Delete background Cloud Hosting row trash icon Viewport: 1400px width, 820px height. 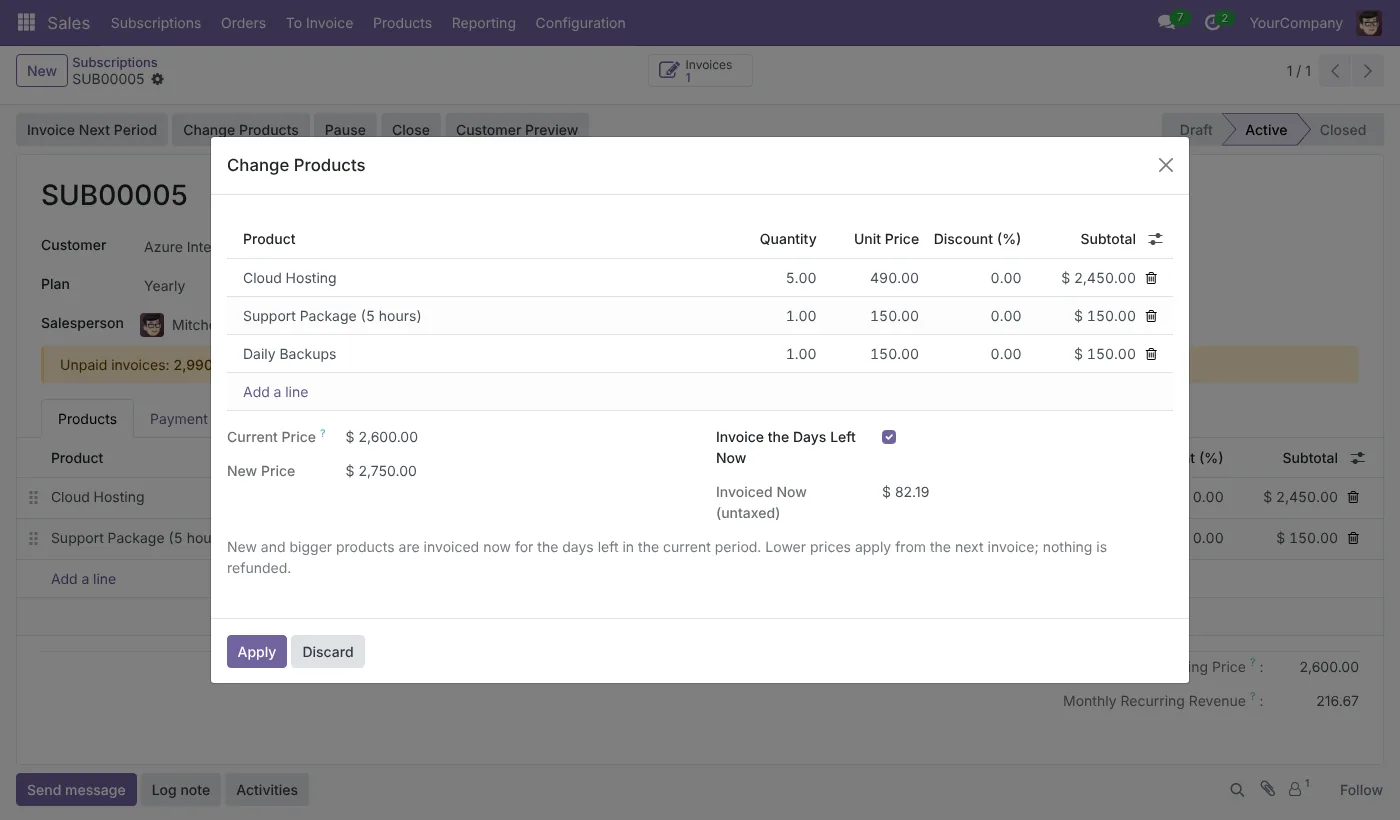pyautogui.click(x=1353, y=497)
